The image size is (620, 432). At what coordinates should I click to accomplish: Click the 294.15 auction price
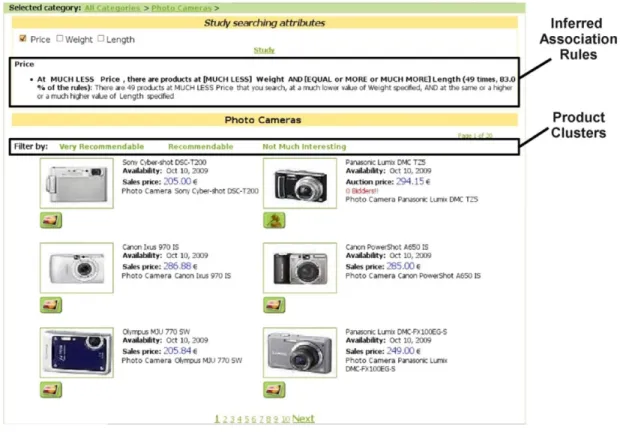[410, 181]
